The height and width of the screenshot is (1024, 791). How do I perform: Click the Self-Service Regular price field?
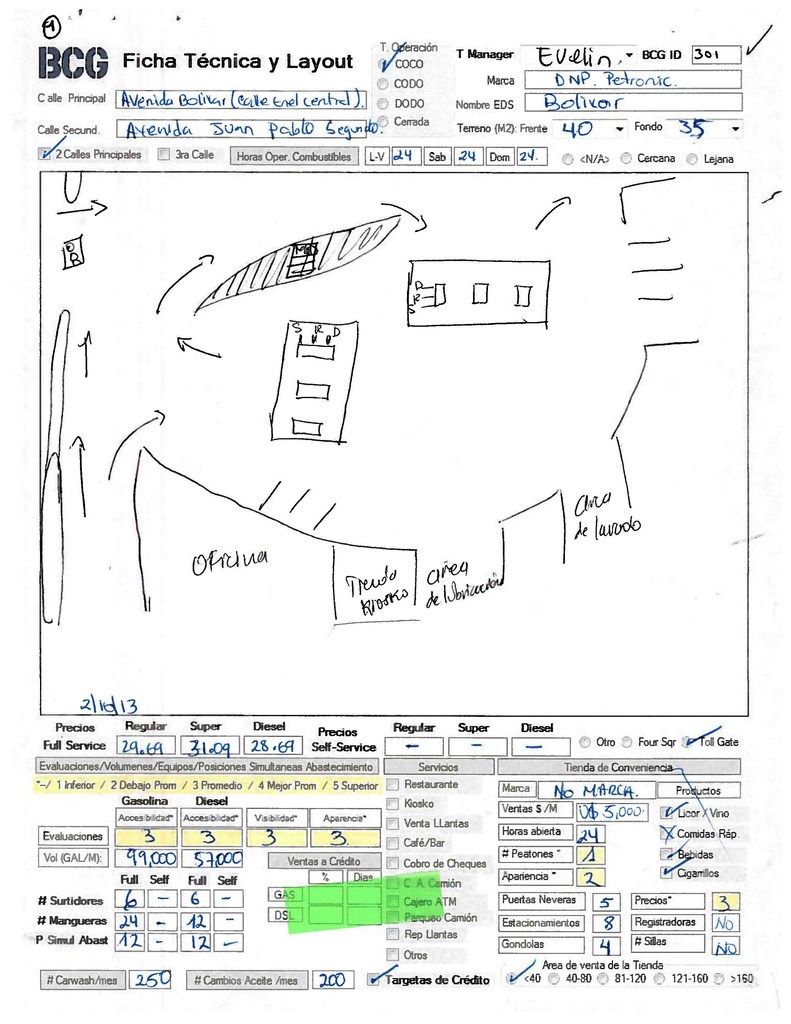pos(414,746)
